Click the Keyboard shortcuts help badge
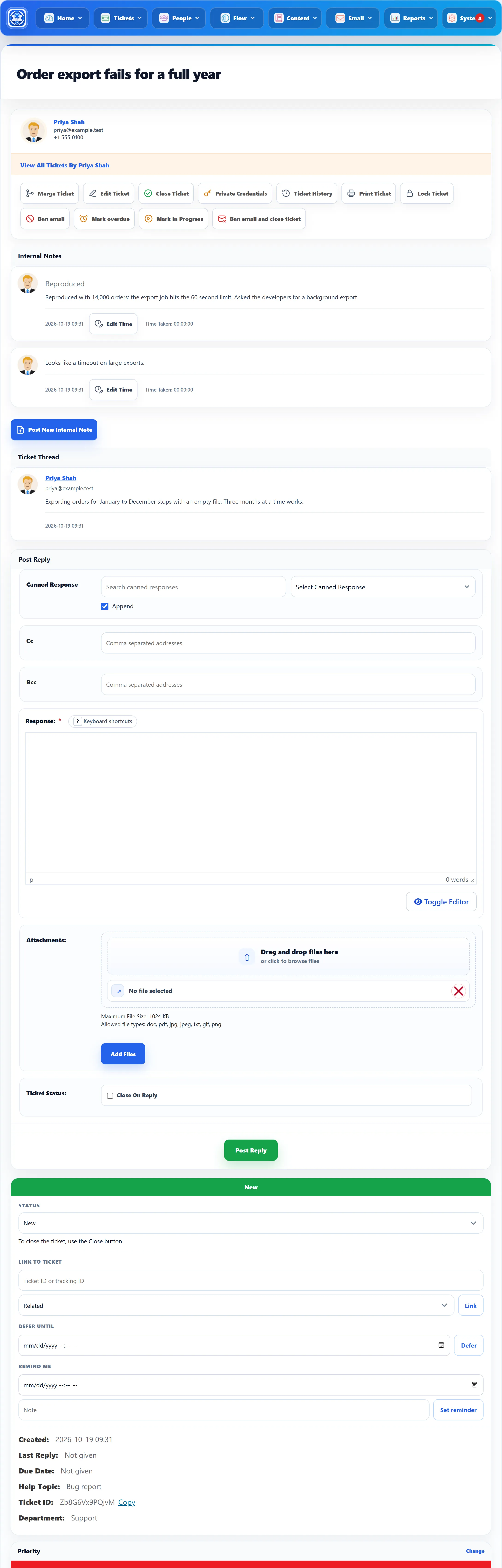Screen dimensions: 502x1568 103,721
